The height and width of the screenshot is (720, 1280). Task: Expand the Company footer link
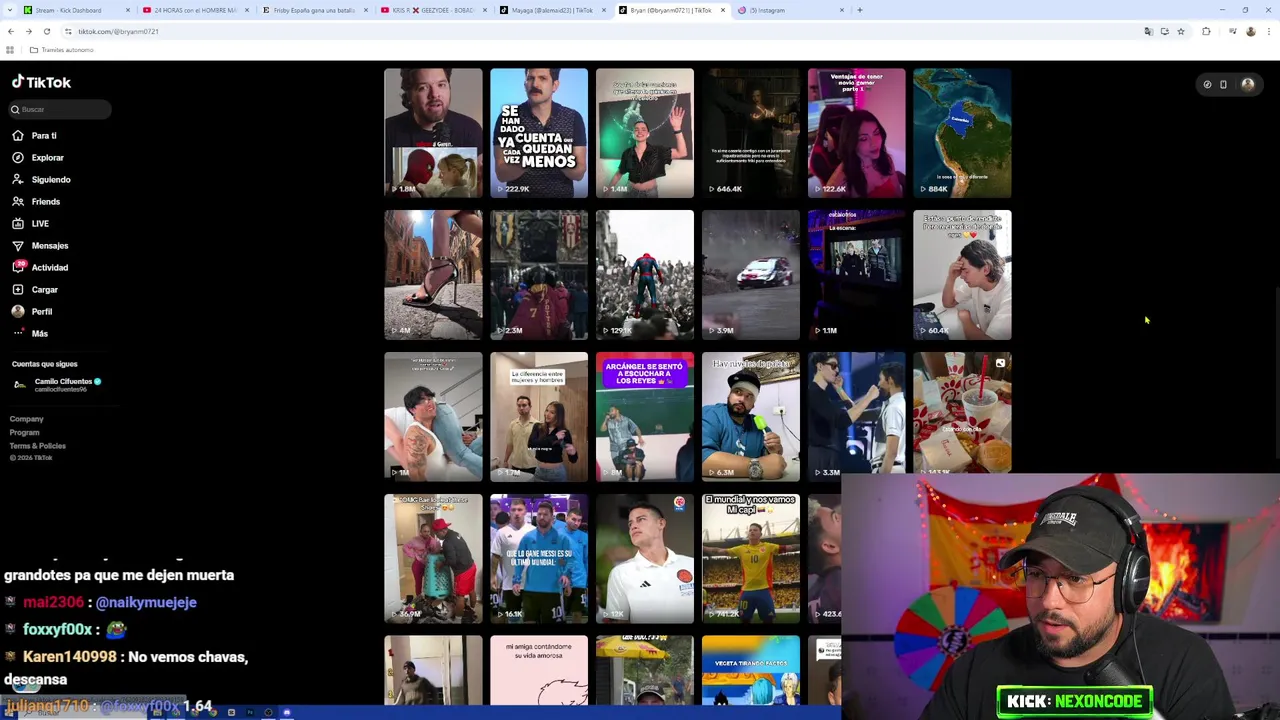(27, 419)
